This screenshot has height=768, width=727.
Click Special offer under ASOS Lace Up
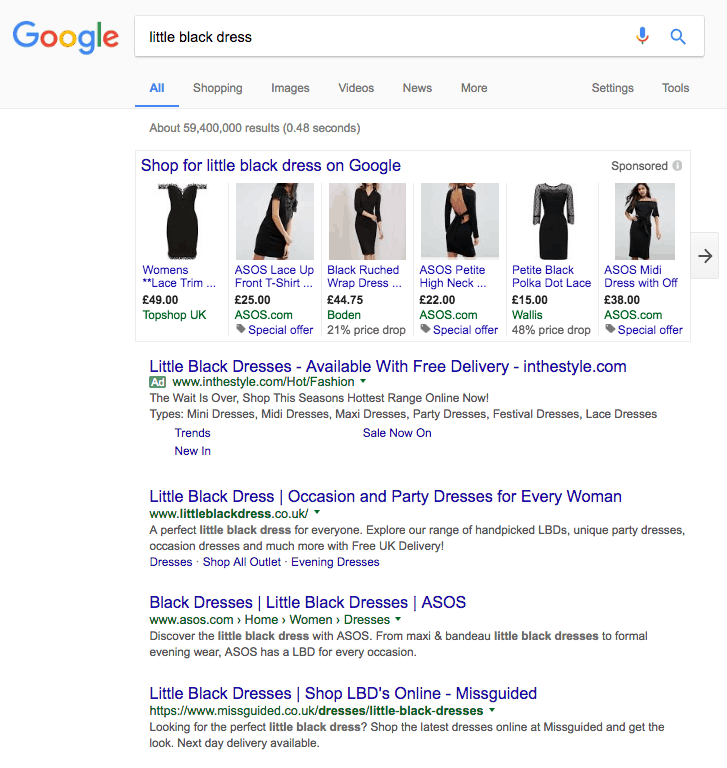click(x=280, y=330)
